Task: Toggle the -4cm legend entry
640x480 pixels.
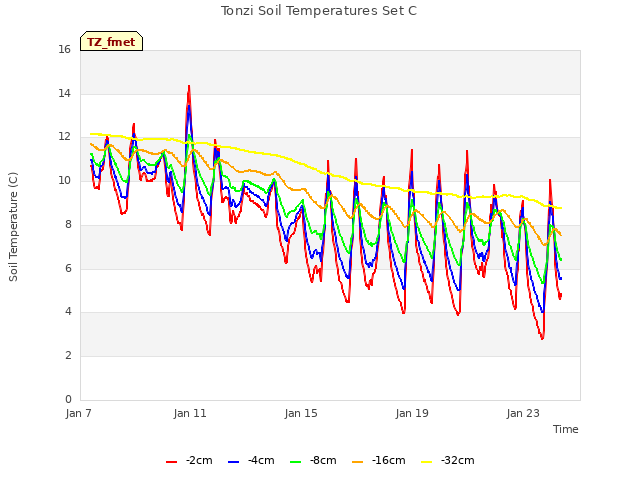Action: coord(251,461)
